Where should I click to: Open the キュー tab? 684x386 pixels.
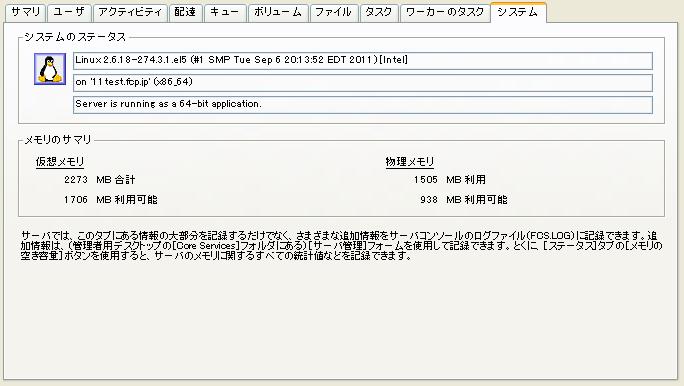(225, 12)
